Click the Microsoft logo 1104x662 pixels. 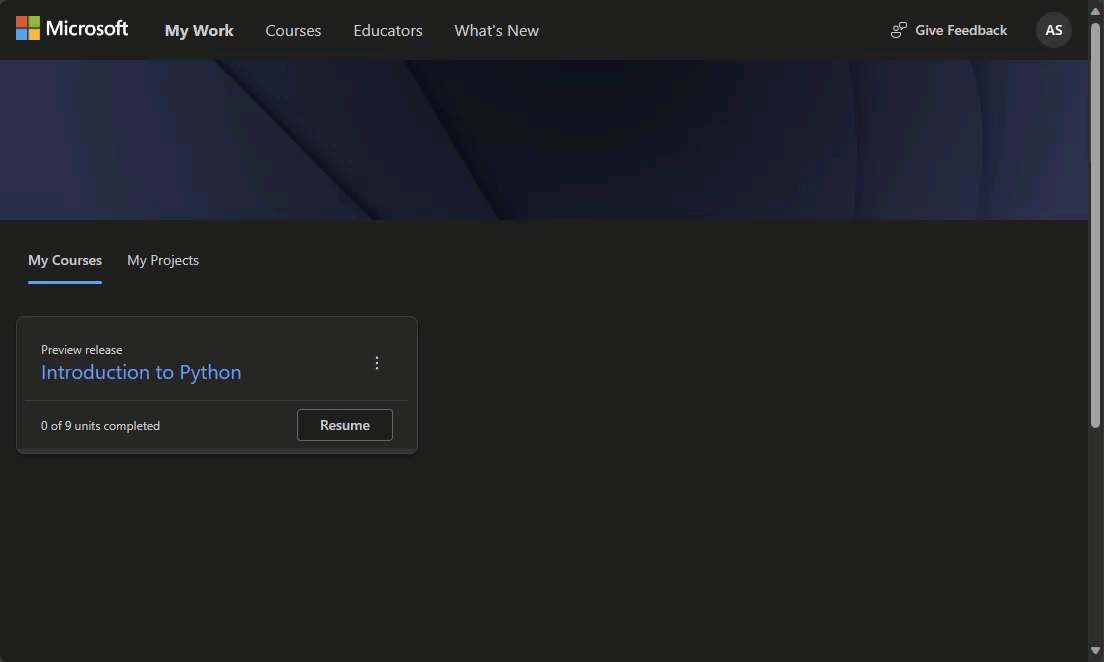[x=70, y=28]
